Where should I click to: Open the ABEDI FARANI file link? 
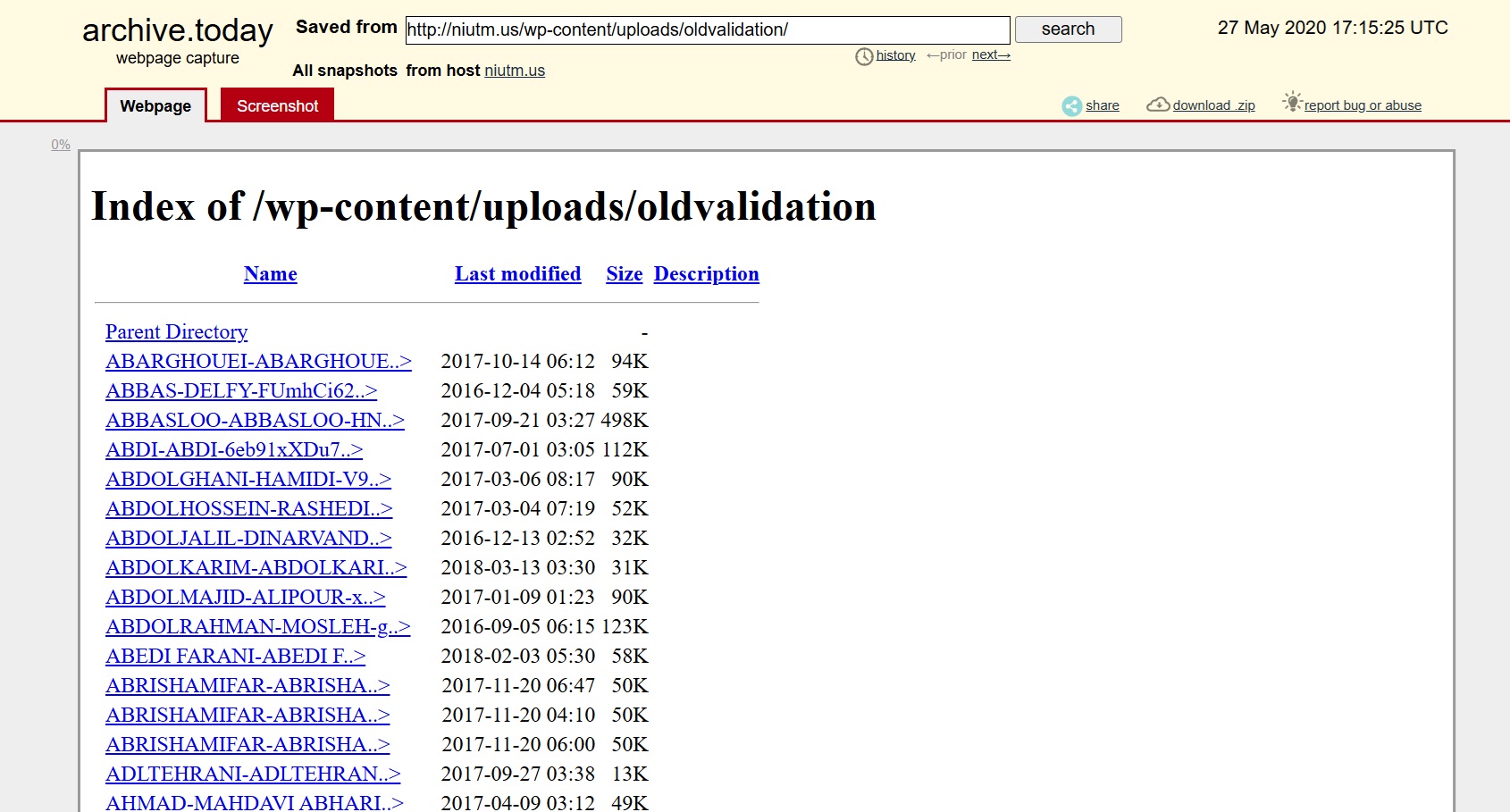(235, 657)
